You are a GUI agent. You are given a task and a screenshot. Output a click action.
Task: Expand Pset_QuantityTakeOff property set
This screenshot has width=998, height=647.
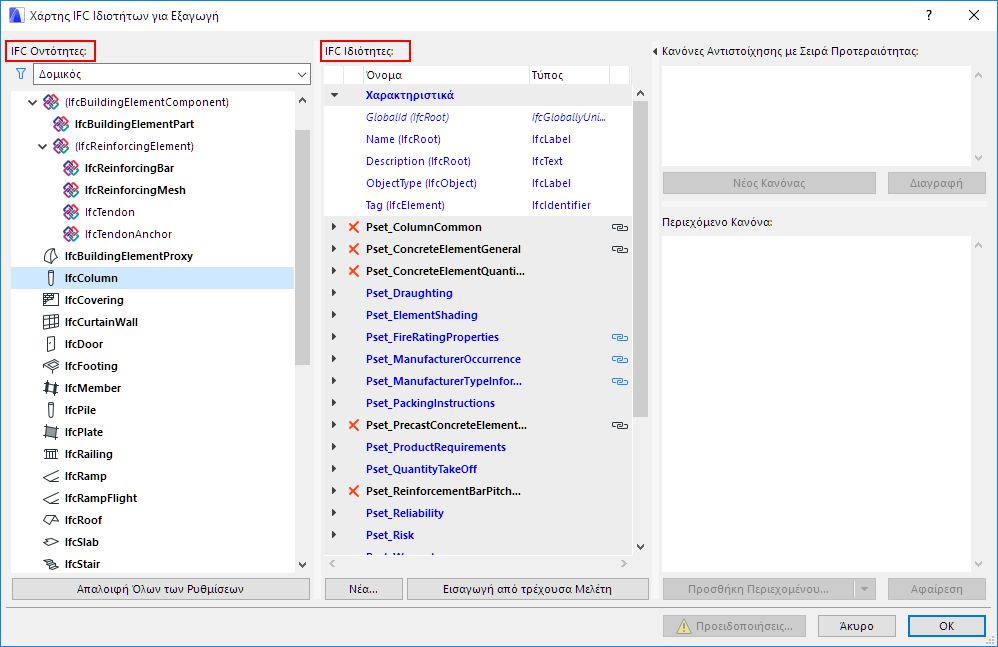334,469
